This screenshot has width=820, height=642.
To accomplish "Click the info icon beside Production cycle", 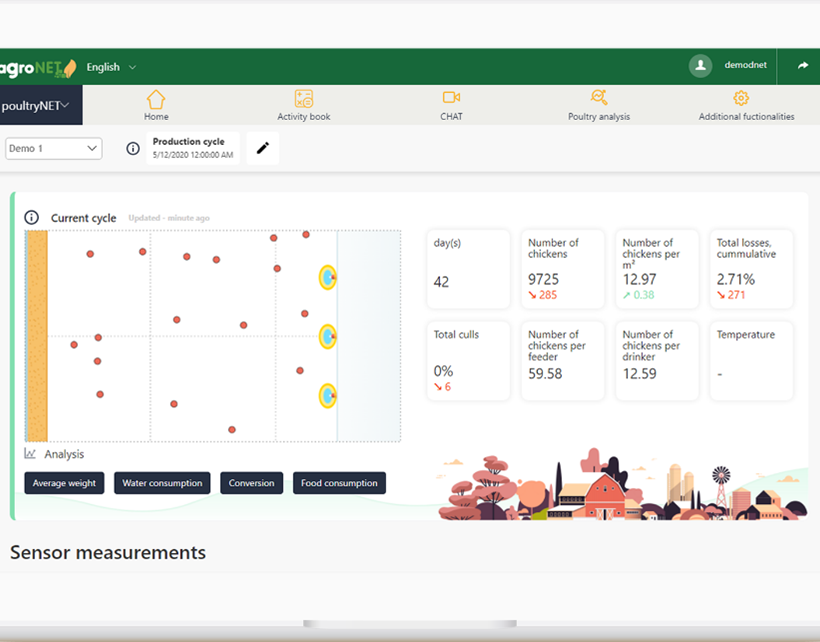I will [x=133, y=148].
